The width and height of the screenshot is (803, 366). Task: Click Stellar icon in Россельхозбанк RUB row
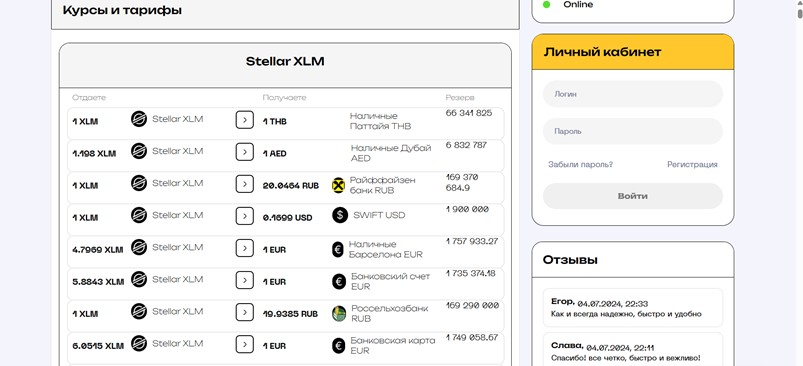pos(139,311)
